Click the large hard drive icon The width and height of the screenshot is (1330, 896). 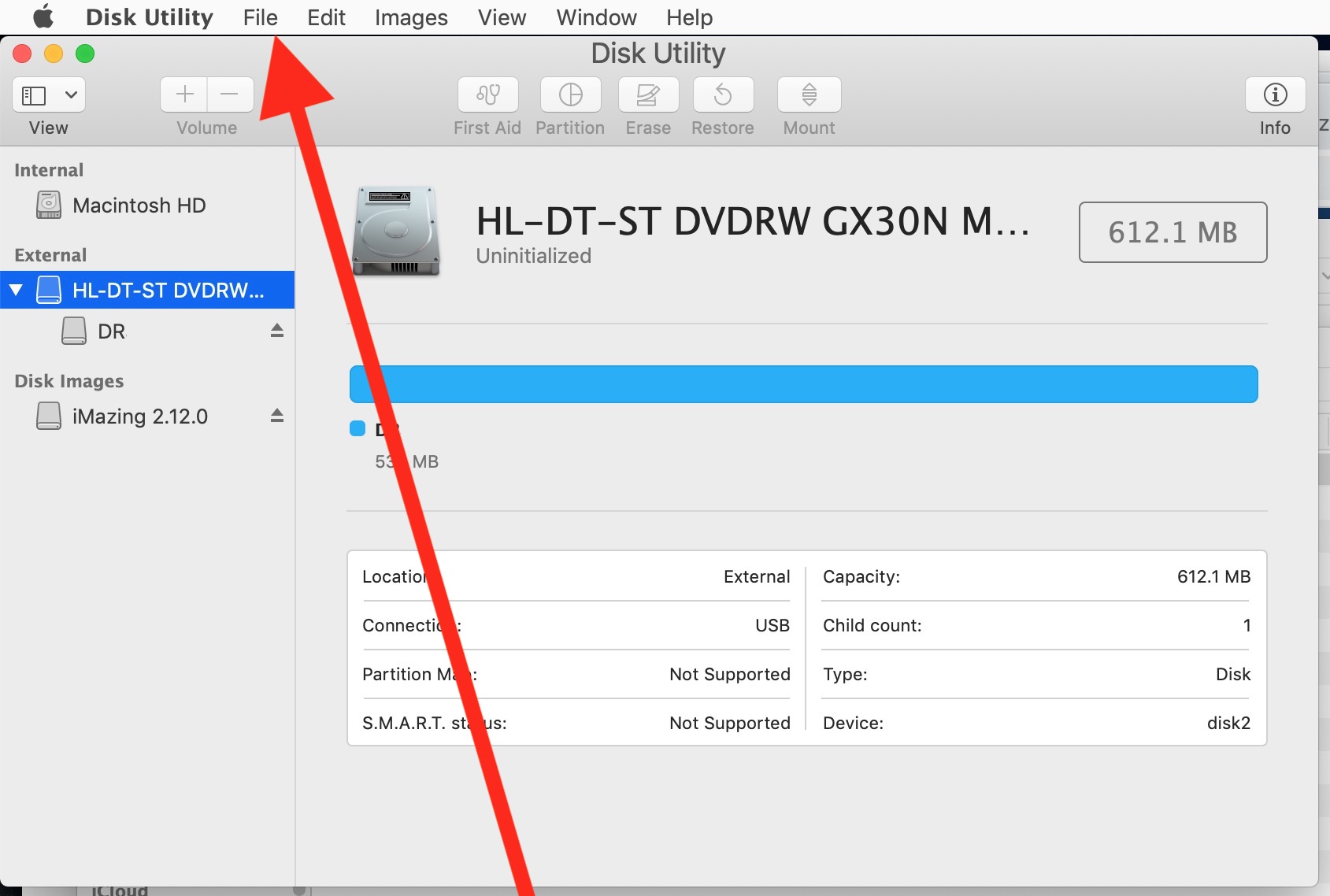point(396,231)
